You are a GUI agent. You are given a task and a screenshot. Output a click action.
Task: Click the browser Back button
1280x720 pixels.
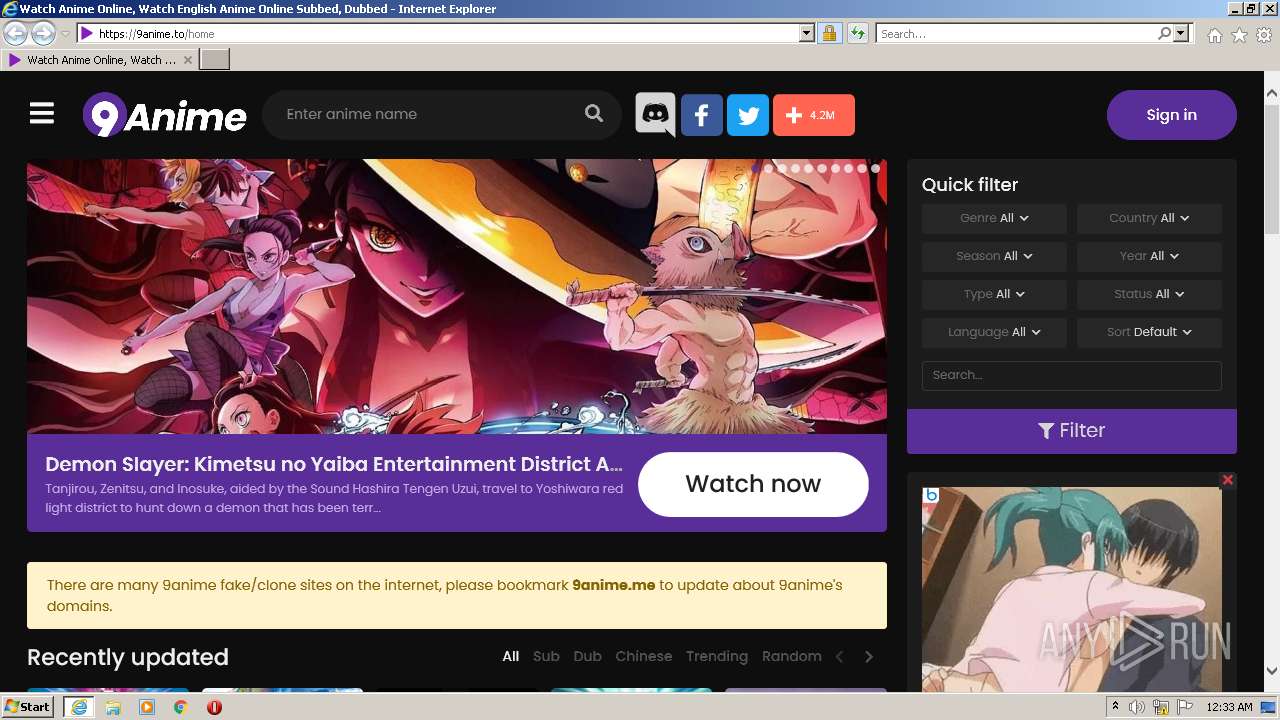coord(15,33)
